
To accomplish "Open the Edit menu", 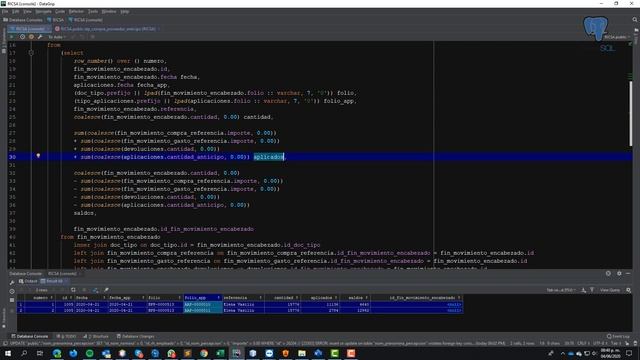I will point(16,11).
